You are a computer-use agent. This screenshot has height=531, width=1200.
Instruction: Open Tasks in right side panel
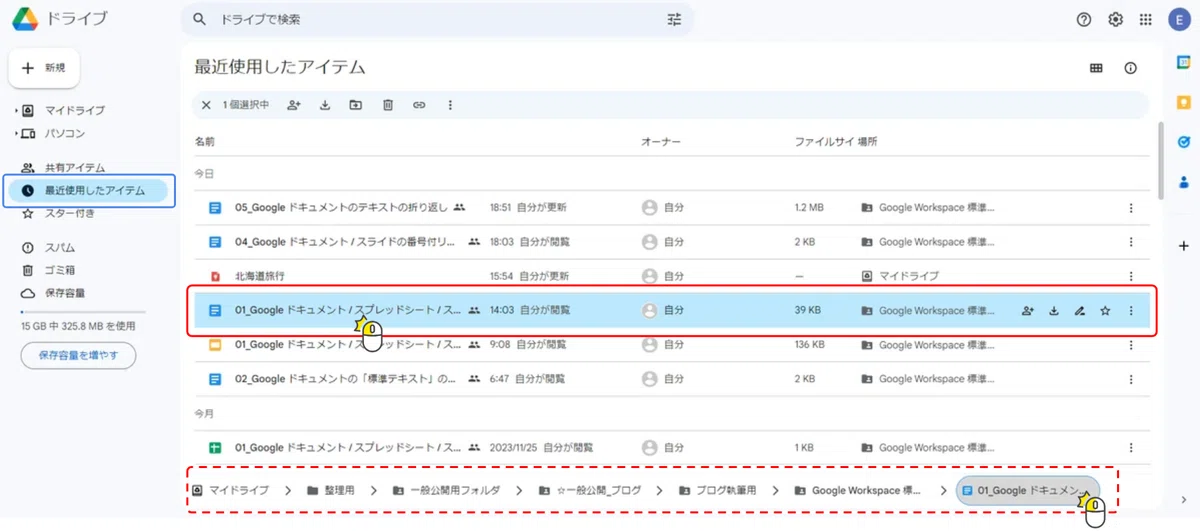click(x=1184, y=142)
